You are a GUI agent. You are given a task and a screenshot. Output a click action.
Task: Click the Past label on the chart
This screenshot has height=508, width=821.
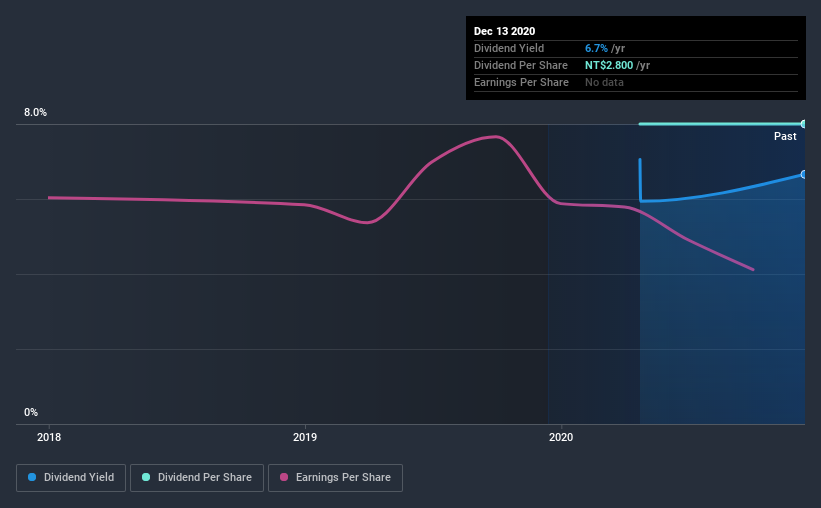click(785, 136)
